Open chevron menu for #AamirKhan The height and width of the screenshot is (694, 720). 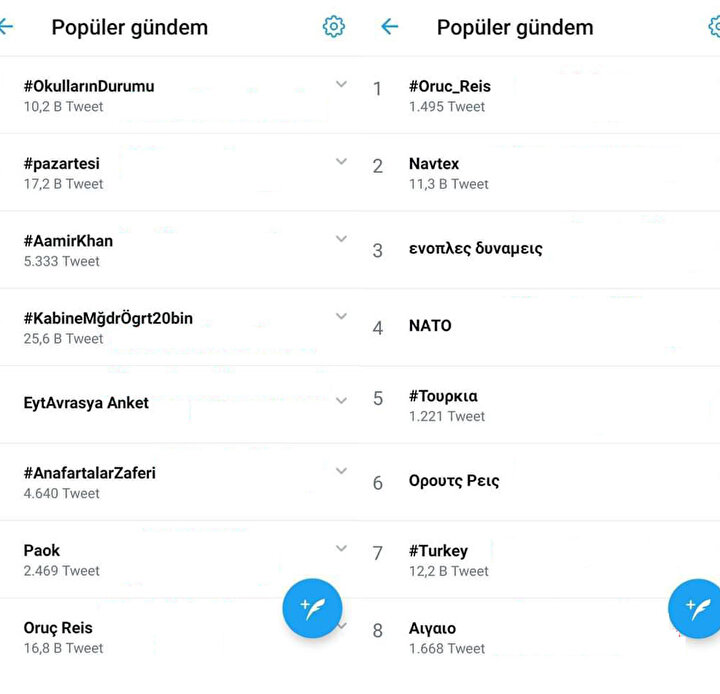pyautogui.click(x=341, y=240)
